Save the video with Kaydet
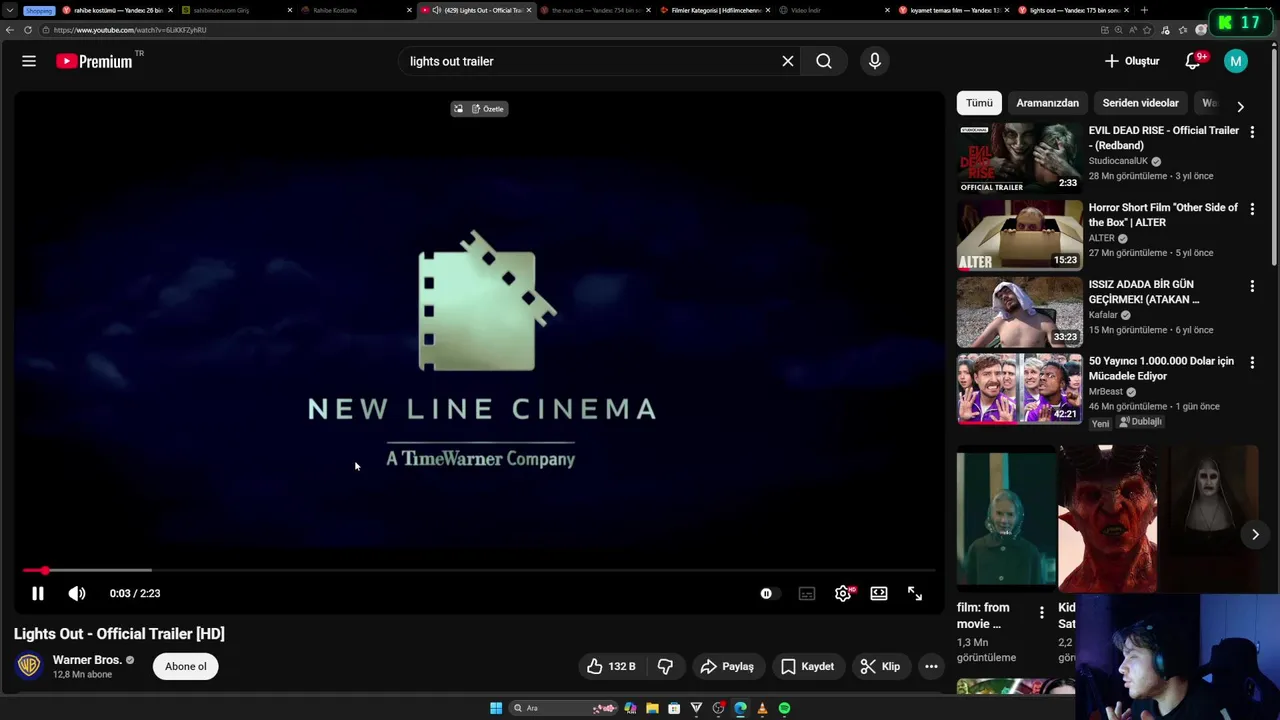The image size is (1280, 720). click(807, 666)
